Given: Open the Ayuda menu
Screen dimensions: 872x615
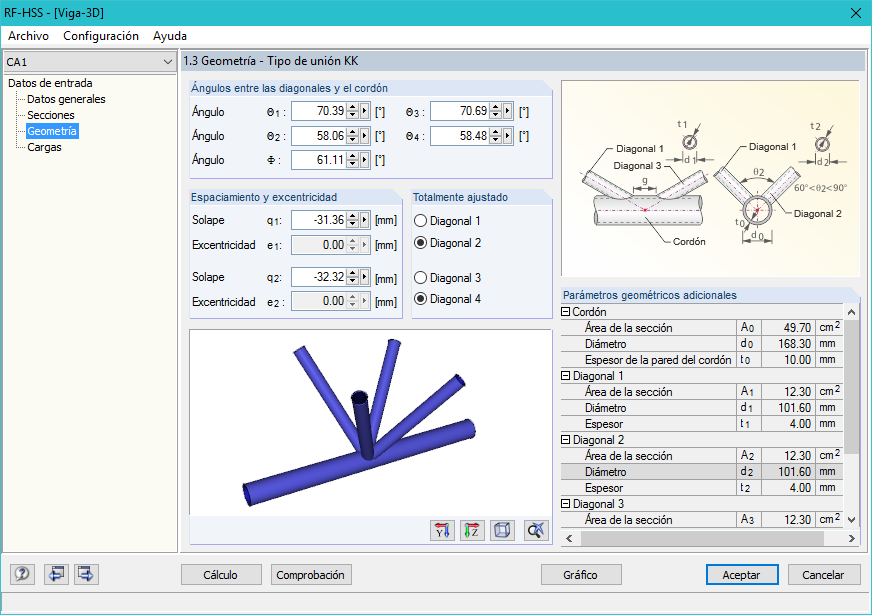Looking at the screenshot, I should pyautogui.click(x=170, y=36).
